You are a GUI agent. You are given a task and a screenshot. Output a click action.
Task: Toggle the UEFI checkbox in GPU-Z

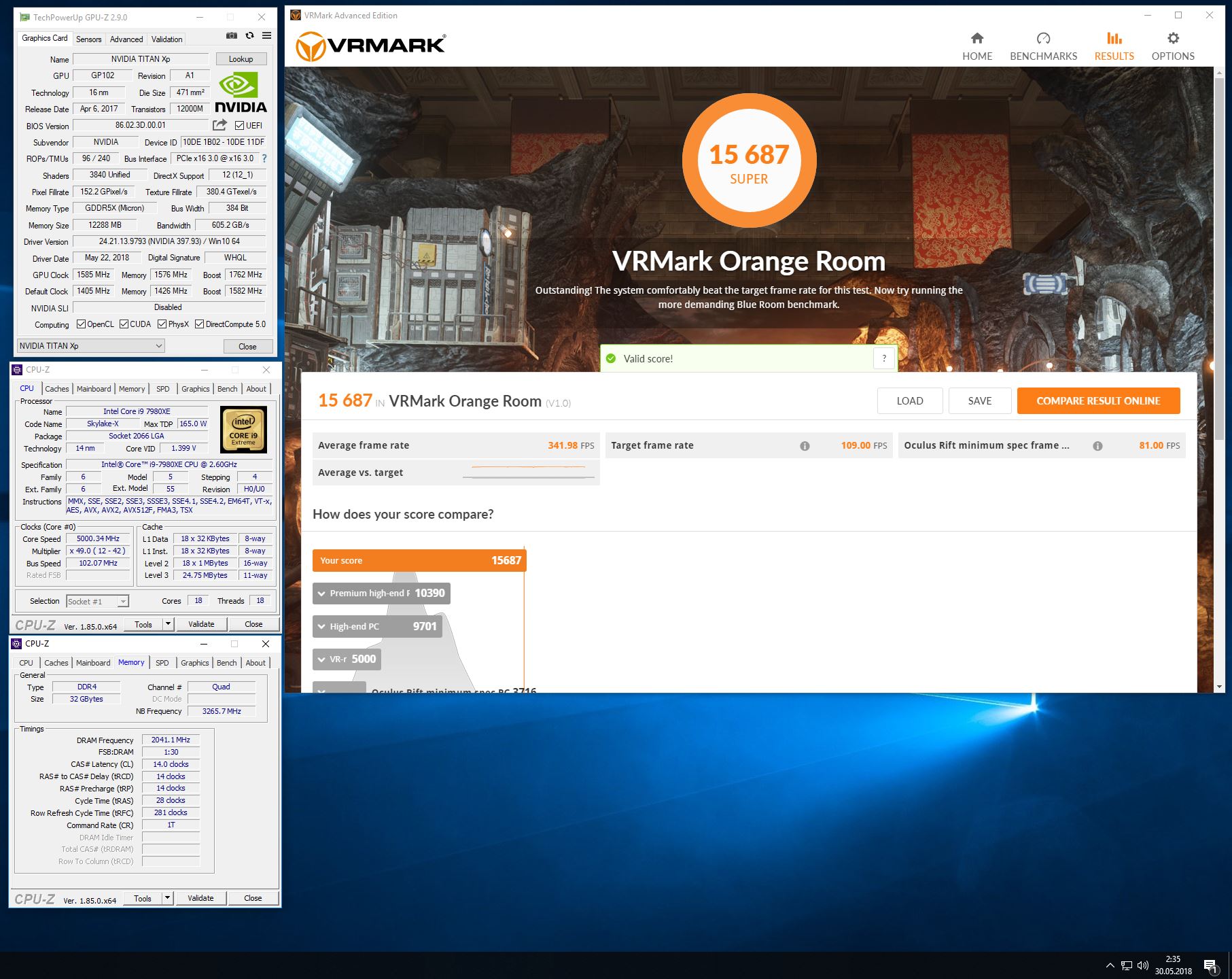point(239,125)
